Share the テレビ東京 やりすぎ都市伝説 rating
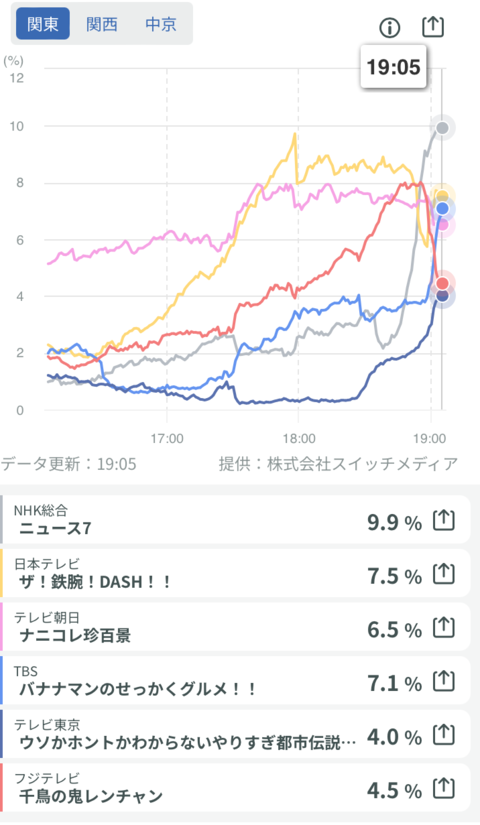 pos(443,736)
